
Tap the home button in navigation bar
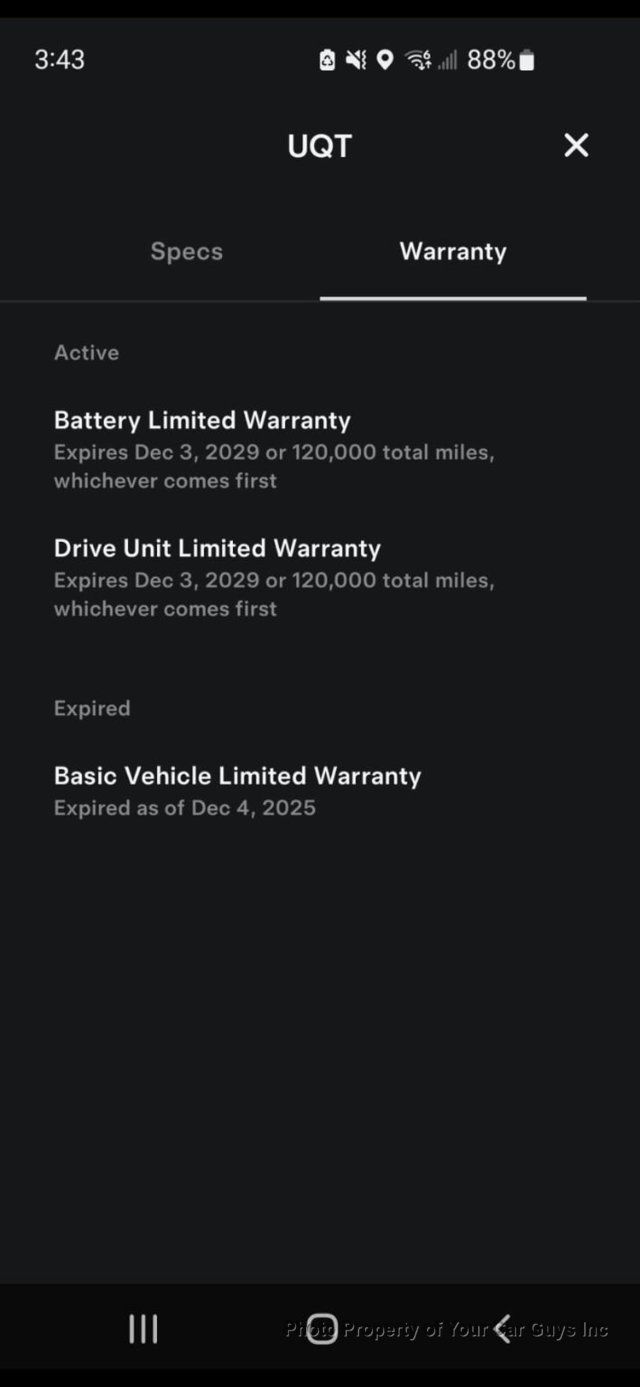click(320, 1328)
